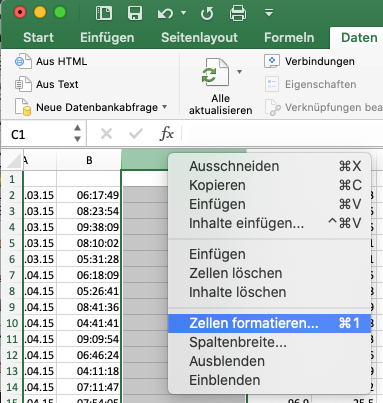Image resolution: width=383 pixels, height=403 pixels.
Task: Click cell with time 07:11:47
Action: 89,387
